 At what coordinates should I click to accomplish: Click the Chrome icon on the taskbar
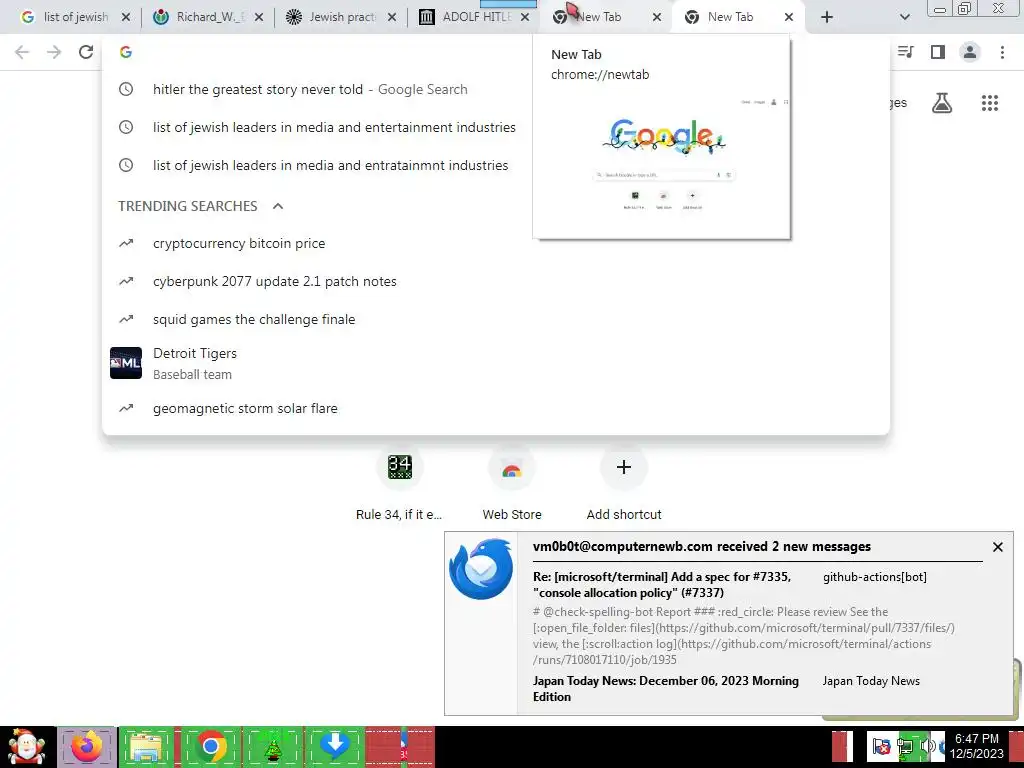(210, 747)
